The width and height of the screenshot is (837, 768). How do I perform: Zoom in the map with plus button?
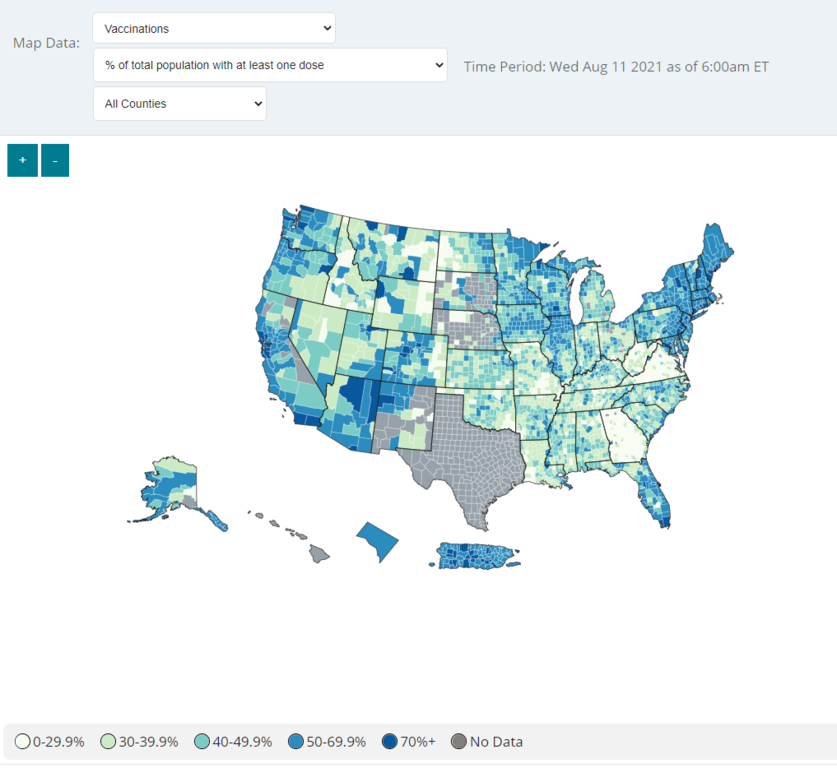tap(22, 160)
